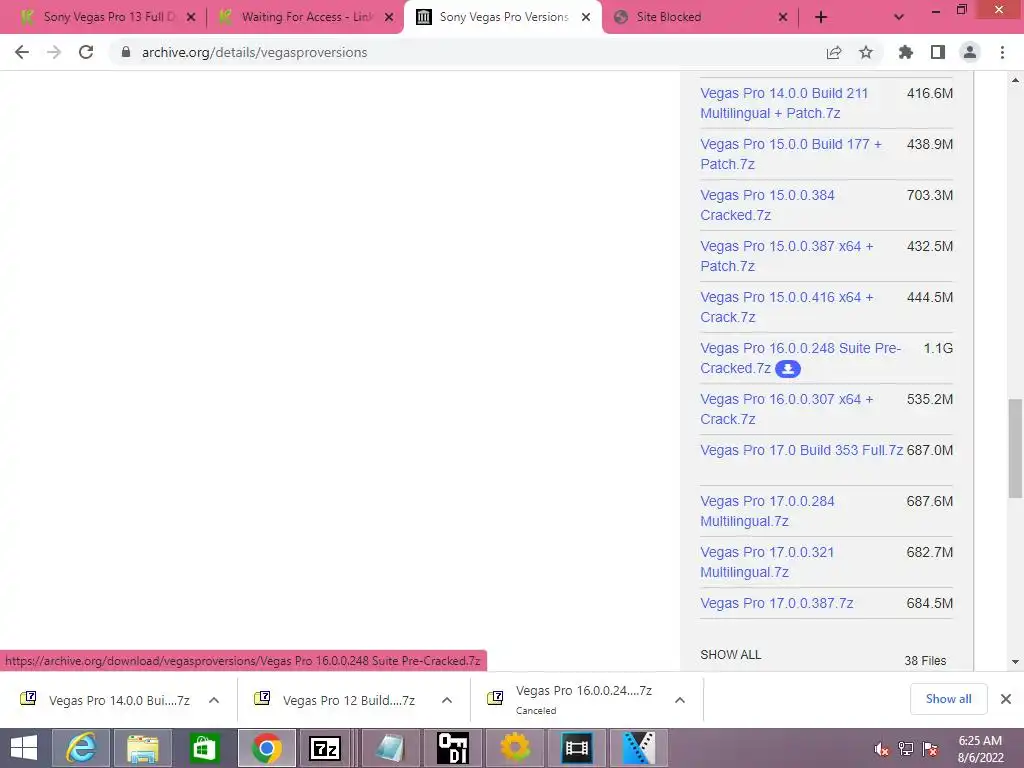Download Vegas Pro 17.0.0.321 Multilingual.7z
This screenshot has width=1024, height=768.
767,562
